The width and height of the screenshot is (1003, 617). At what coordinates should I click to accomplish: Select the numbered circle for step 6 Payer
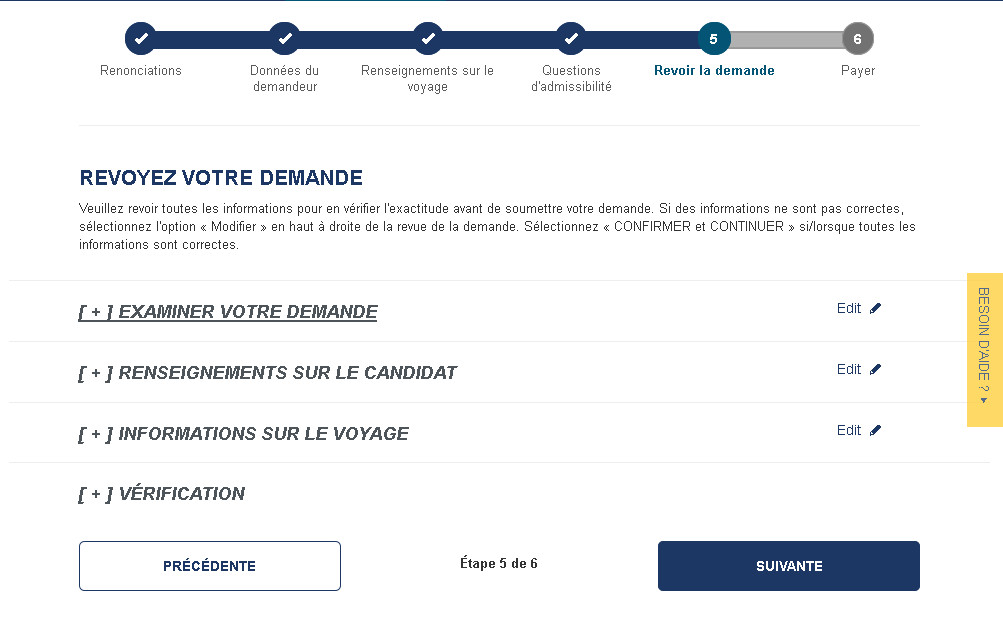point(857,39)
